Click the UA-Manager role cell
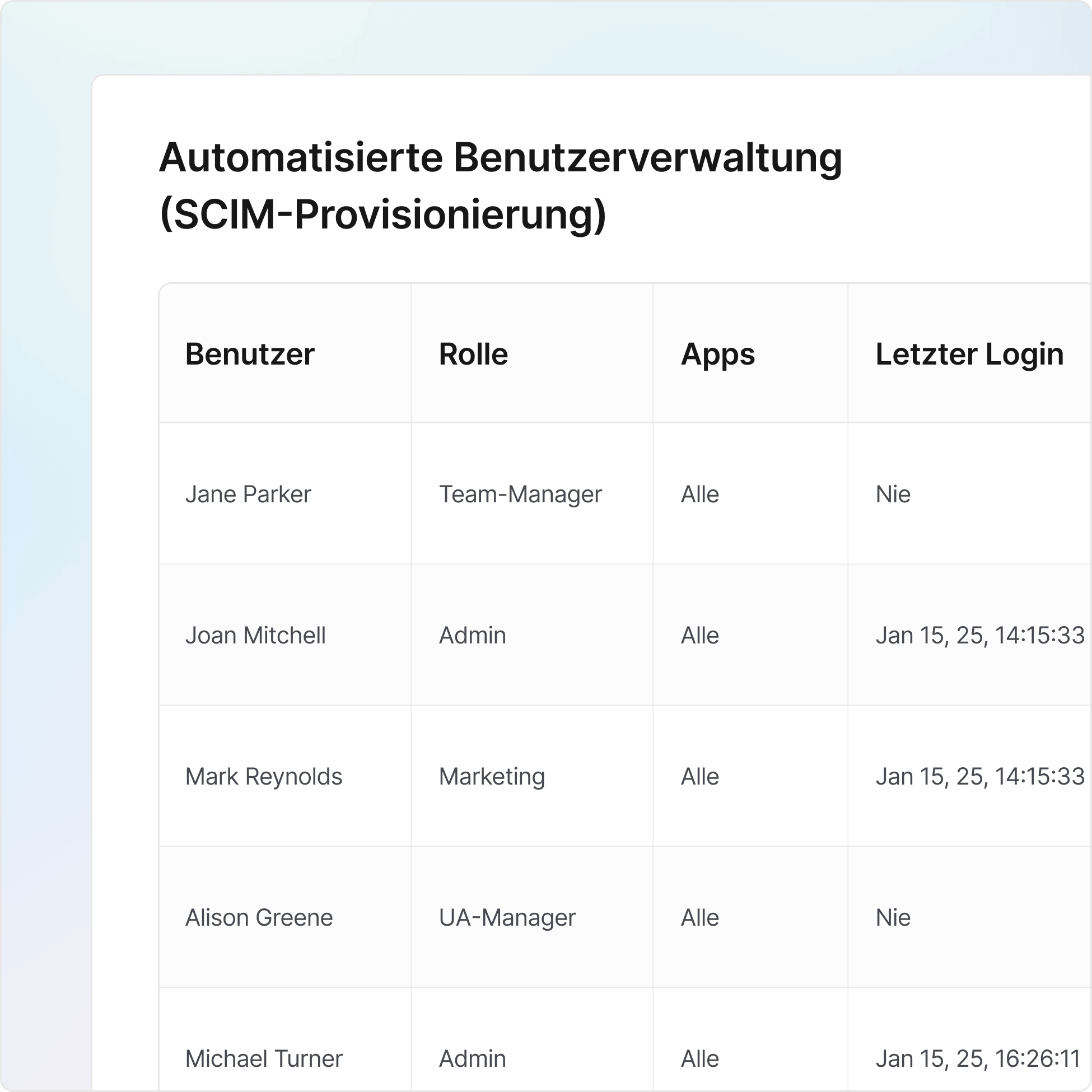This screenshot has width=1092, height=1092. coord(507,917)
